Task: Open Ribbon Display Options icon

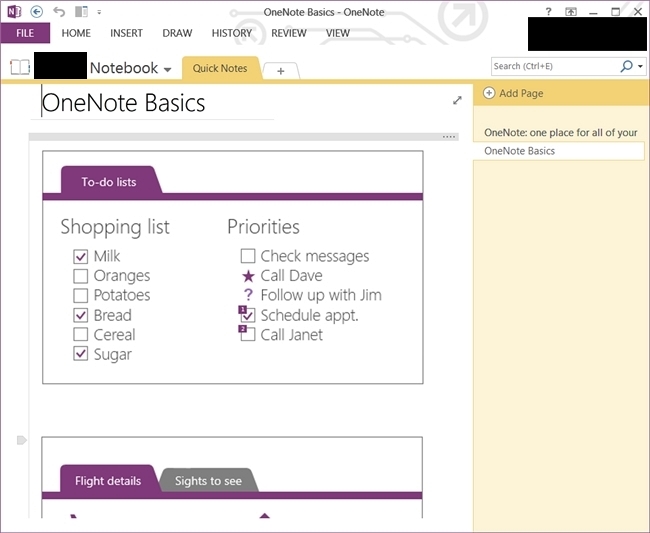Action: (x=571, y=12)
